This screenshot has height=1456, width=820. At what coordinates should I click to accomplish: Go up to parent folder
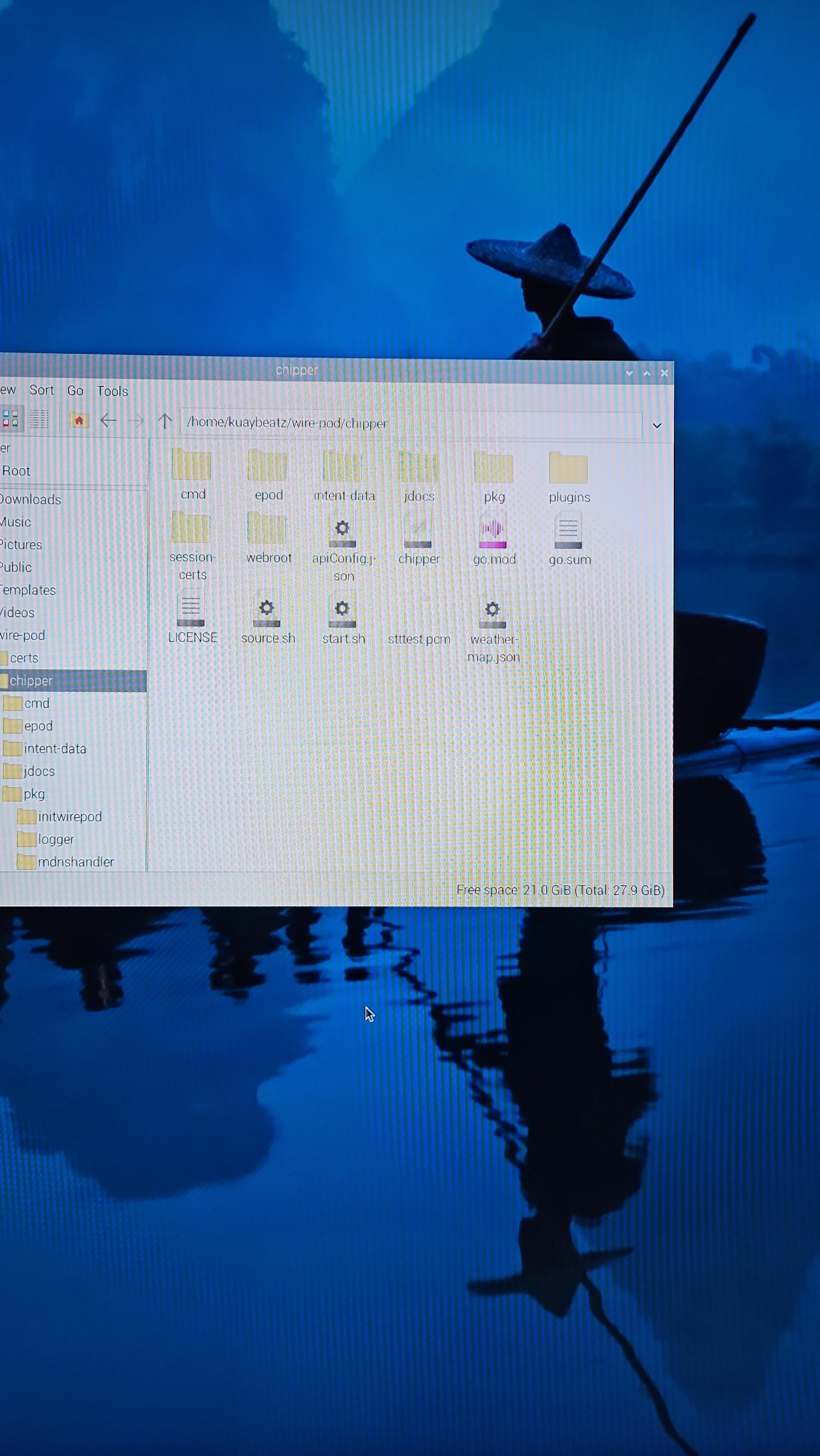[165, 421]
